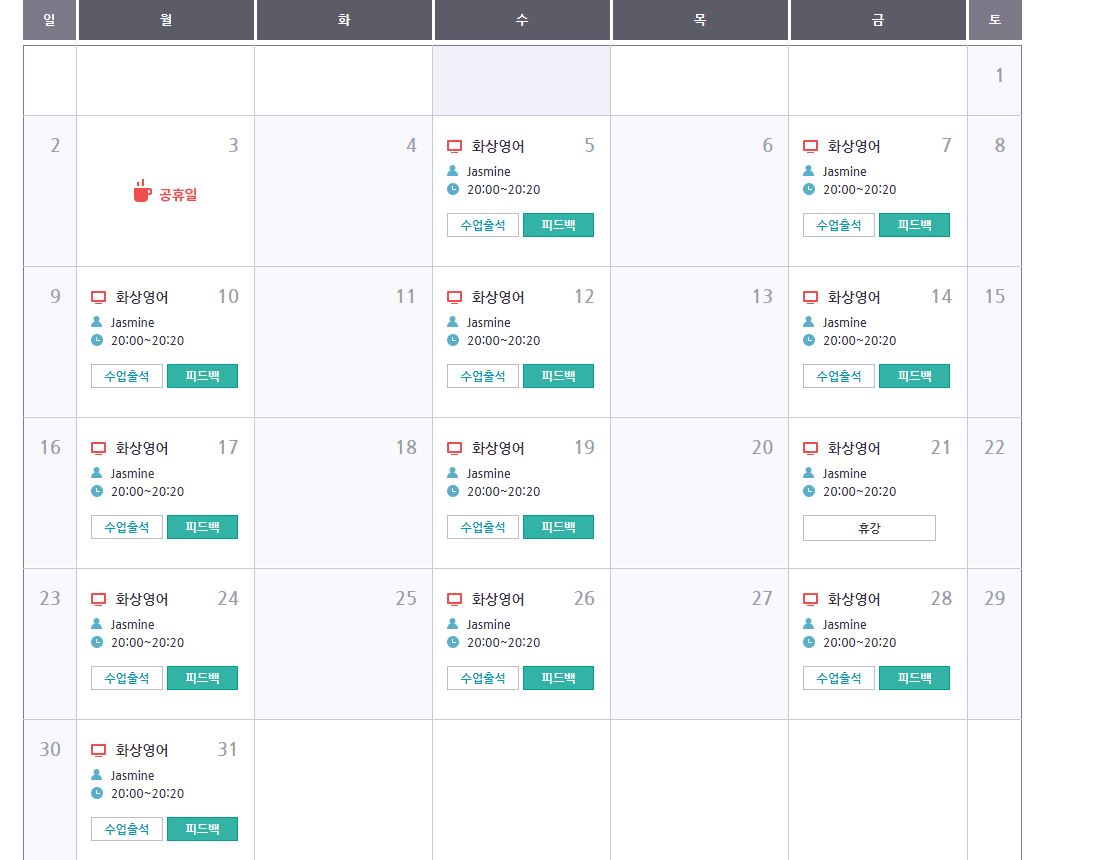Open 피드백 for the day 12 class
This screenshot has height=860, width=1101.
(x=558, y=376)
